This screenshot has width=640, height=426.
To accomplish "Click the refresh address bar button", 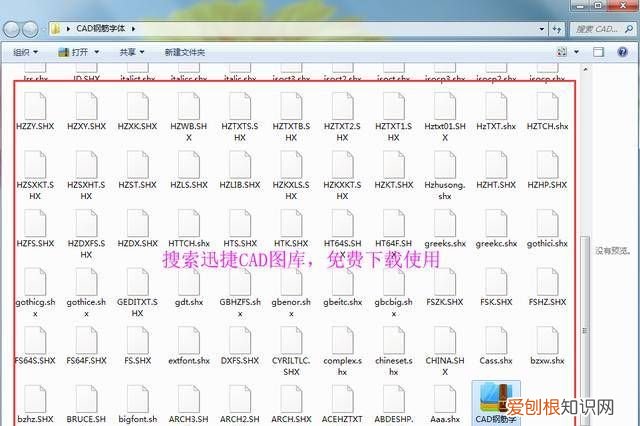I will 557,29.
